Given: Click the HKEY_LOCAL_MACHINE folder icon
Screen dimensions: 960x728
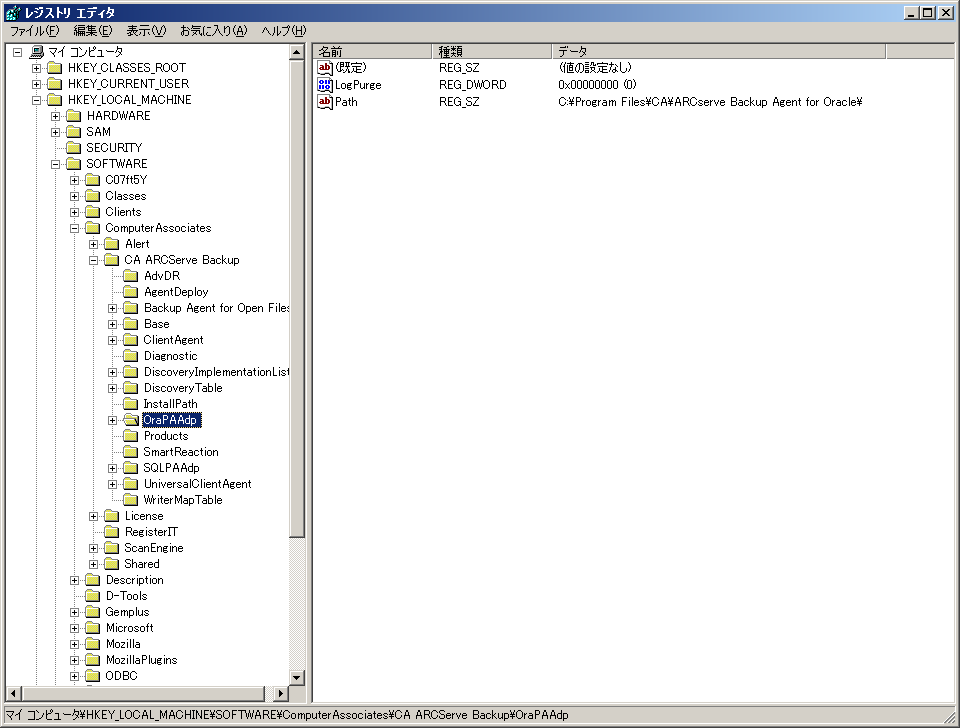Looking at the screenshot, I should coord(55,100).
